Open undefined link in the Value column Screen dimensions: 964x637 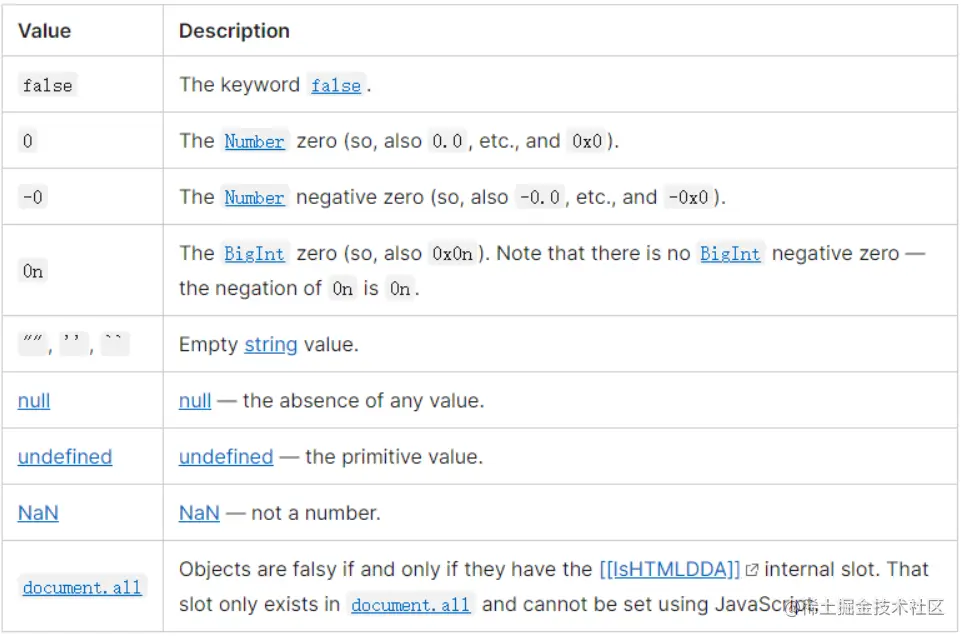pos(65,457)
